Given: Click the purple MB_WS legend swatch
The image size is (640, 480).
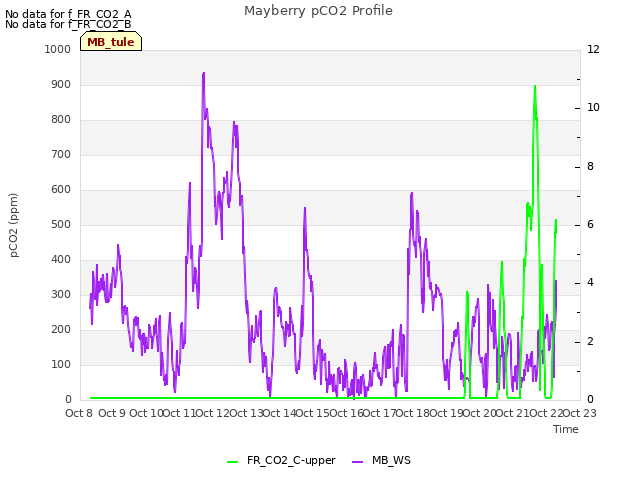Looking at the screenshot, I should (x=357, y=462).
